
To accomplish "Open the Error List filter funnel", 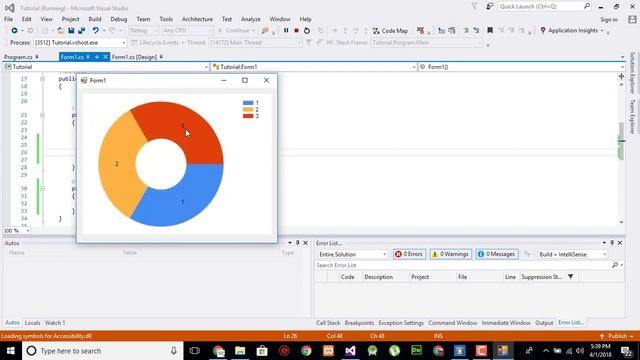I will click(x=571, y=277).
